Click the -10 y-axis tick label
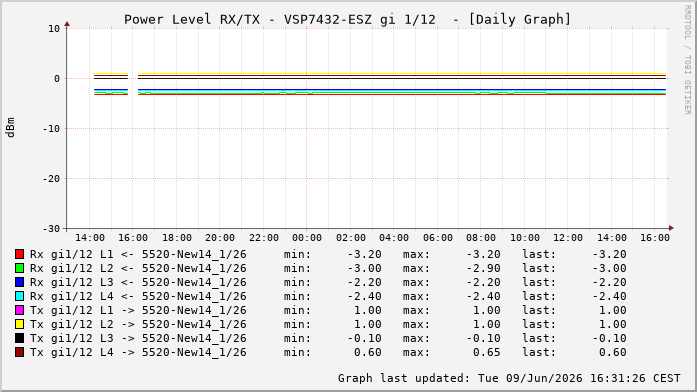This screenshot has width=697, height=392. 51,128
